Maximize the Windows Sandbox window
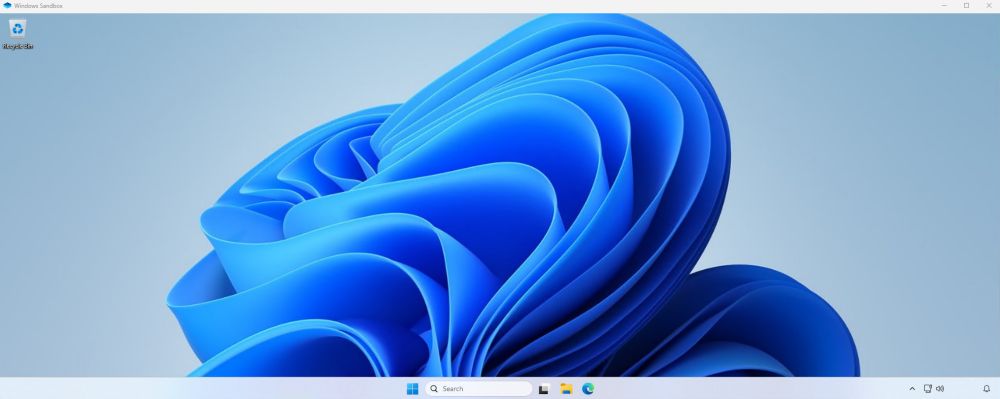The width and height of the screenshot is (1000, 399). click(x=966, y=6)
